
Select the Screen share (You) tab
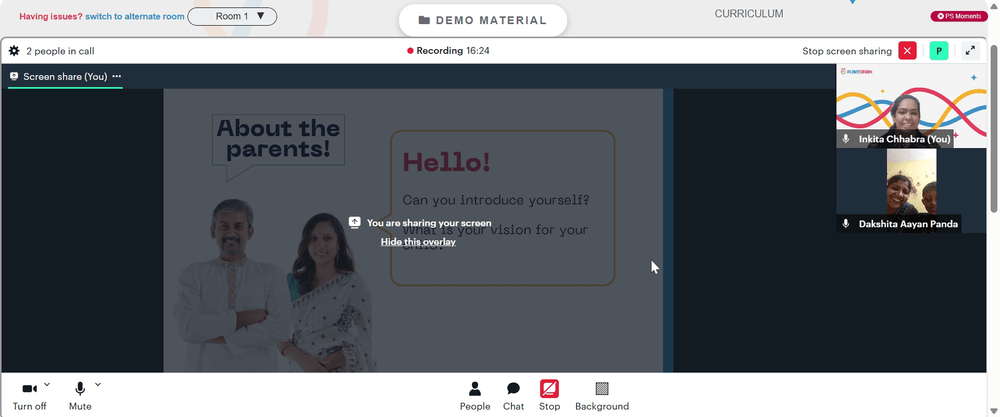point(65,77)
